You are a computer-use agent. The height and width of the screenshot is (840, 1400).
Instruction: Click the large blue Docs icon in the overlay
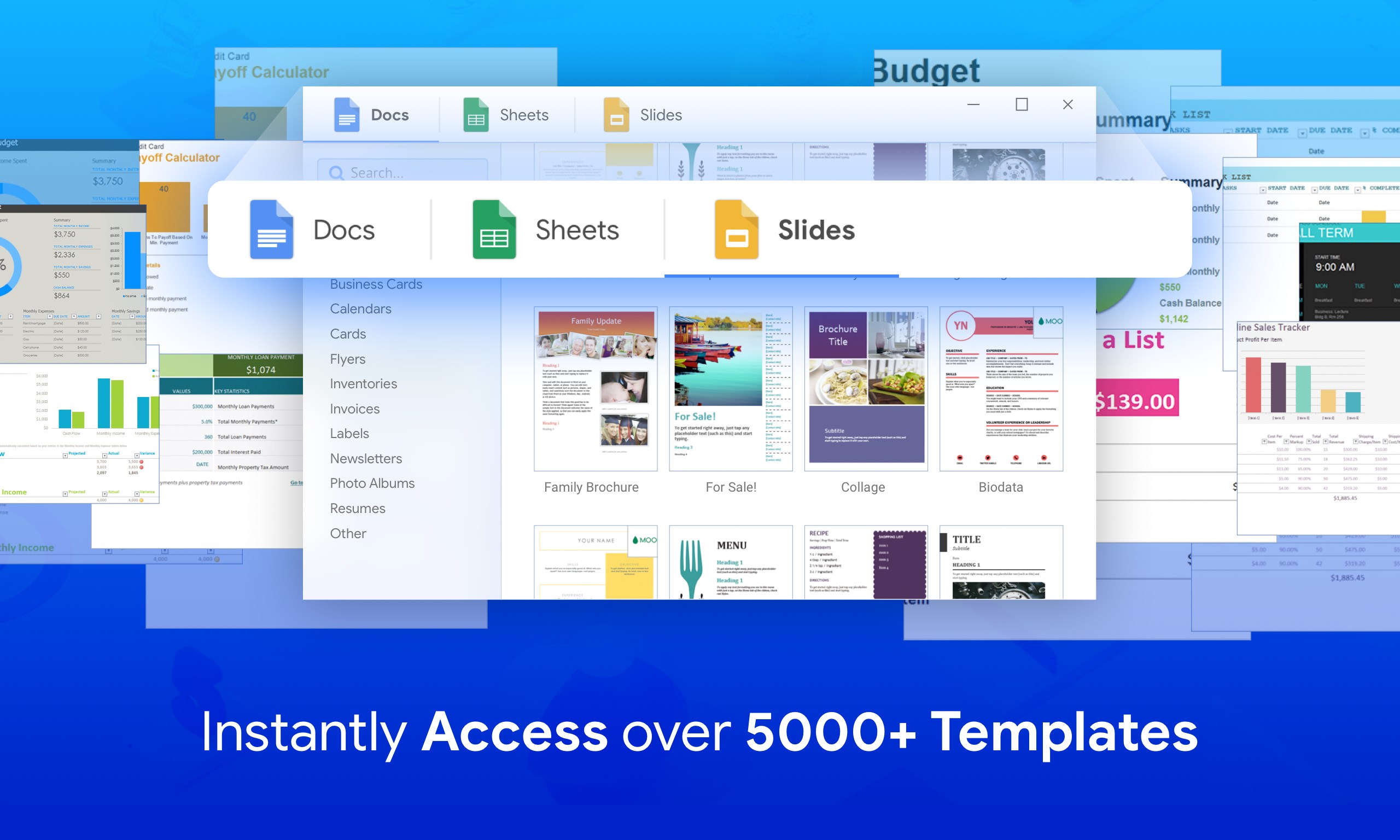tap(272, 230)
